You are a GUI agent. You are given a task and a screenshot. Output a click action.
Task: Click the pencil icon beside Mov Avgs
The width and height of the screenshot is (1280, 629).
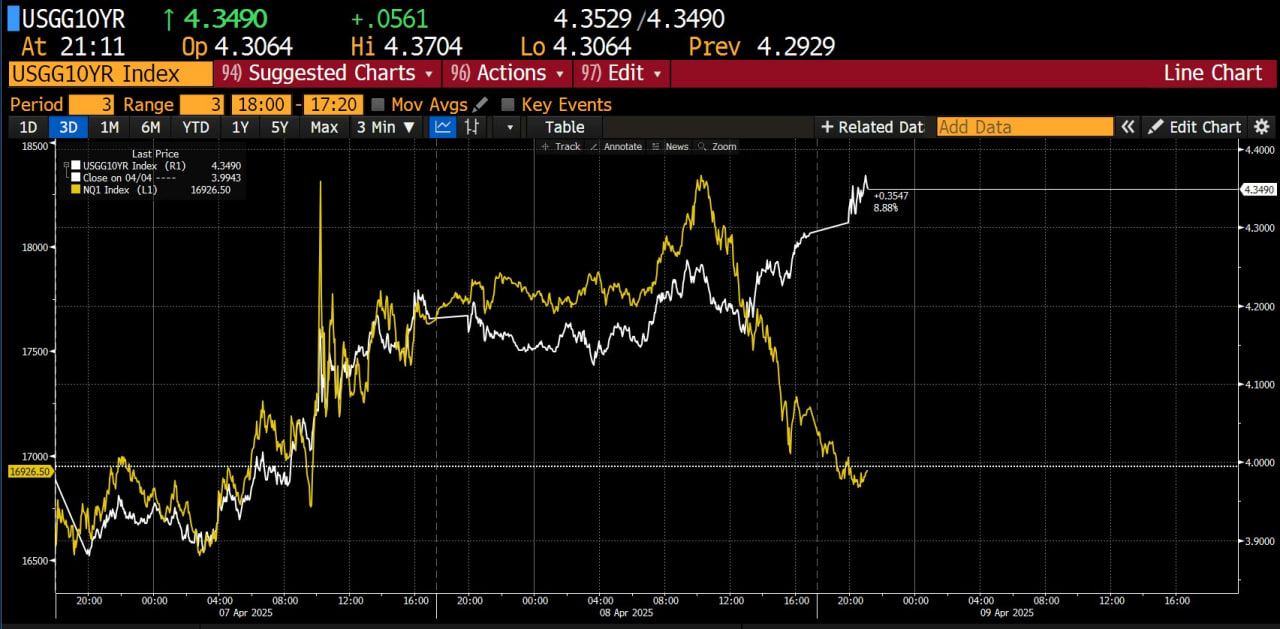point(481,105)
